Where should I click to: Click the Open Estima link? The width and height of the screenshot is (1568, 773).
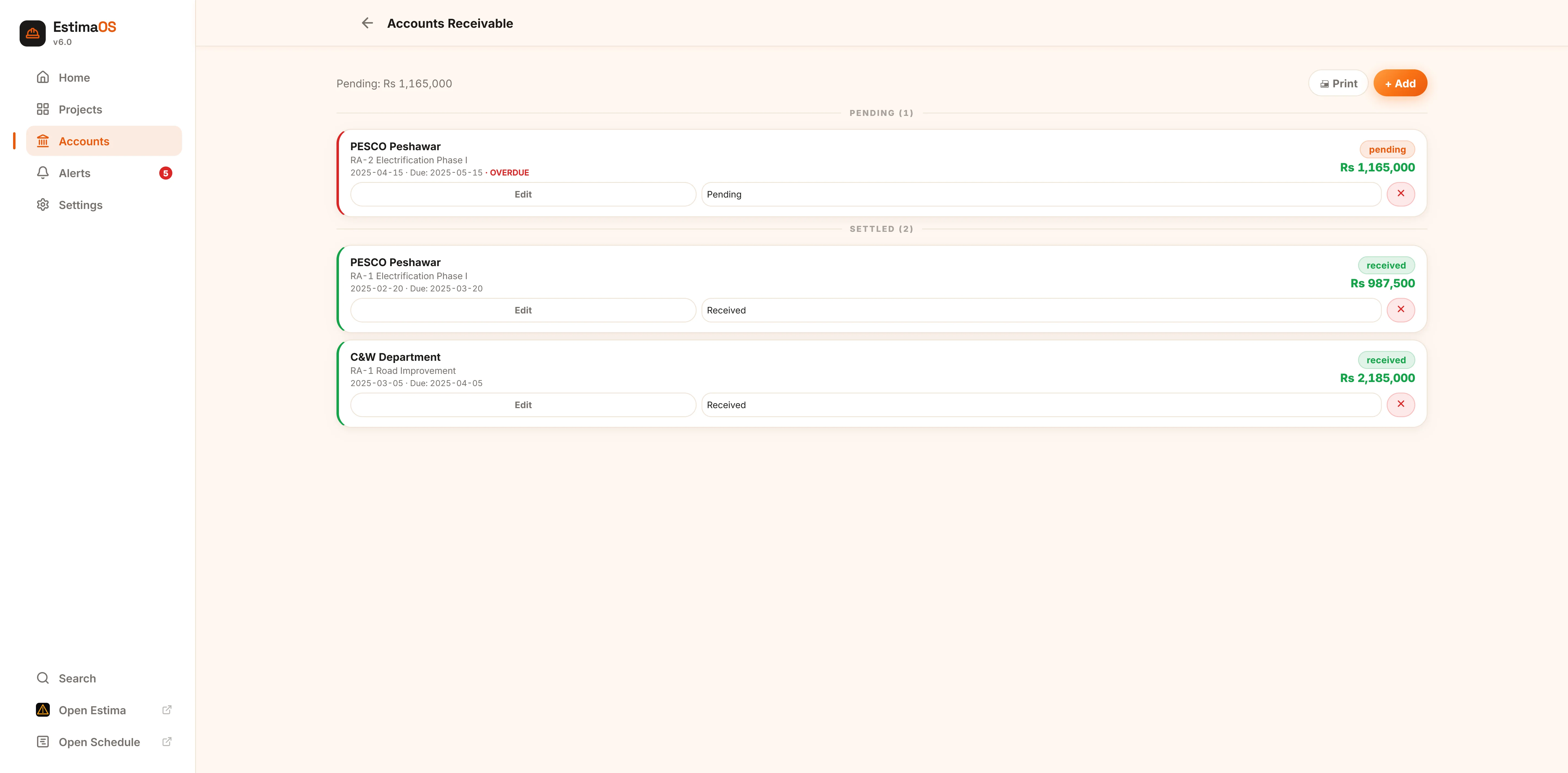tap(104, 710)
